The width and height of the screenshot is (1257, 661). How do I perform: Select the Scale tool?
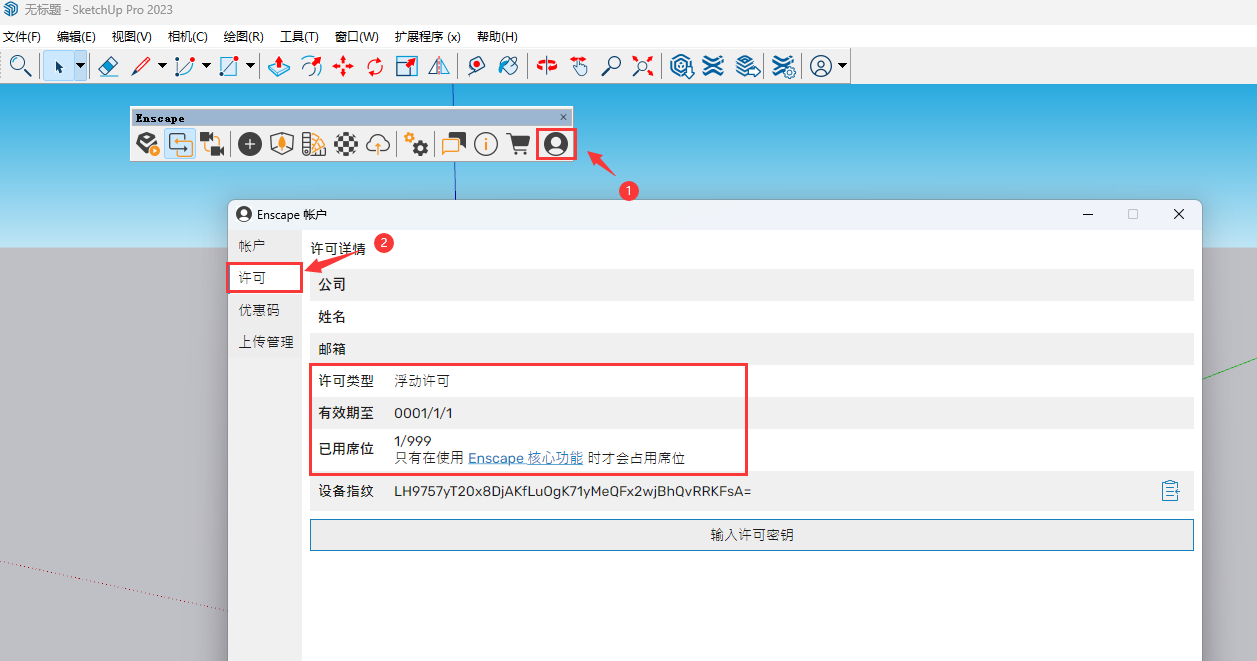point(407,67)
